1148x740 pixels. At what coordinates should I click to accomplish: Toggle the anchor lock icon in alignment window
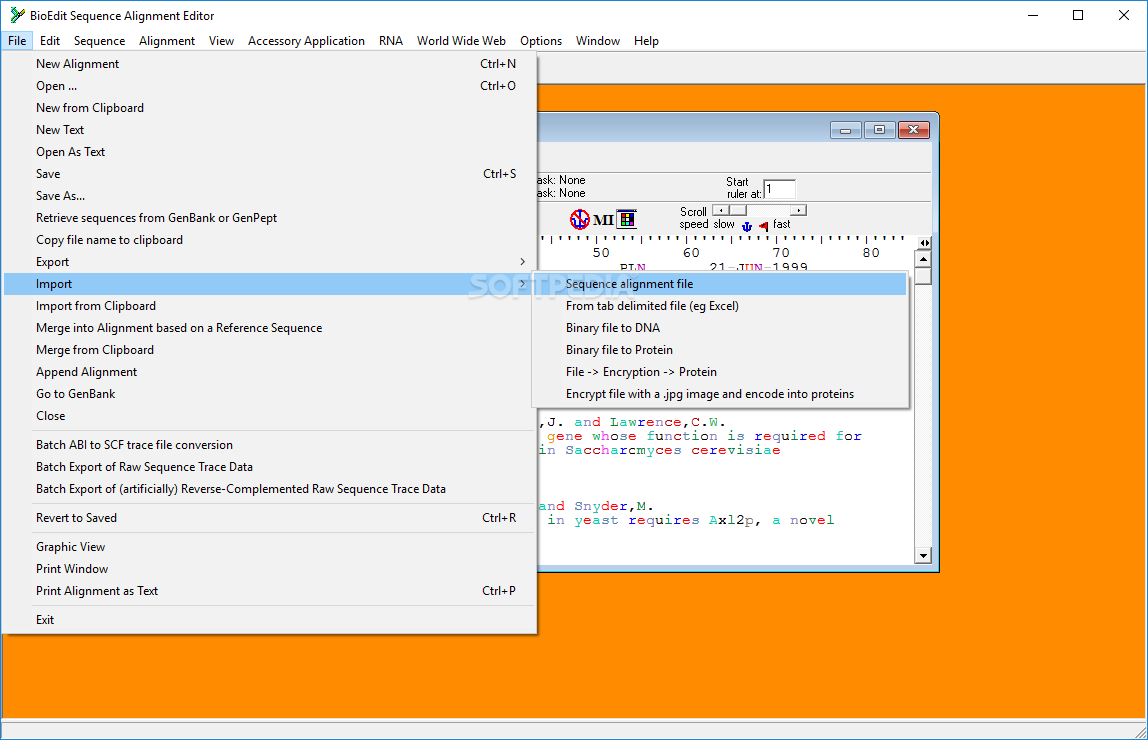point(579,219)
